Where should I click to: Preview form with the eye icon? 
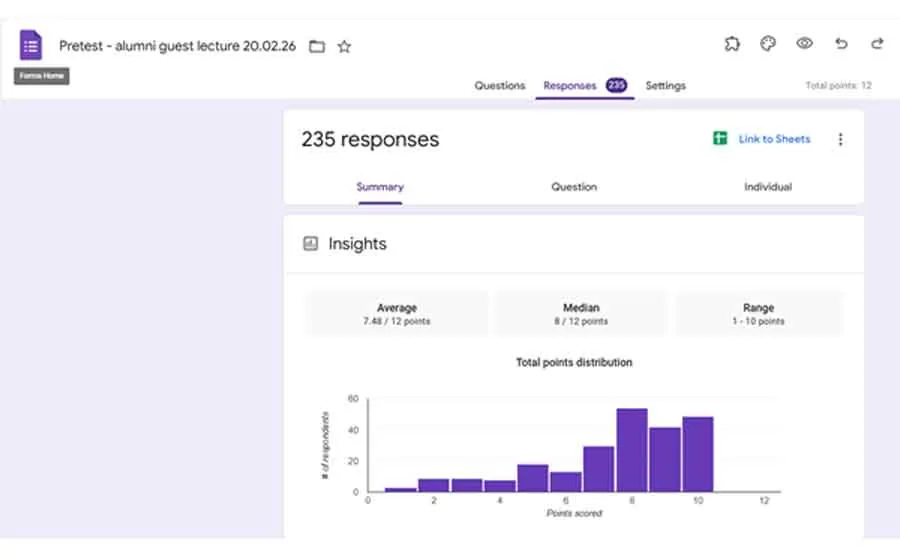pyautogui.click(x=804, y=44)
